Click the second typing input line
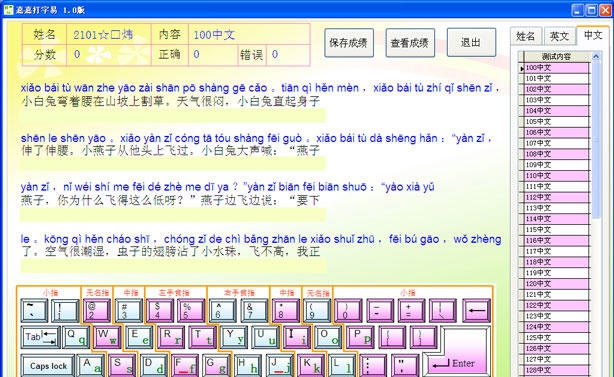The width and height of the screenshot is (614, 377). point(173,164)
